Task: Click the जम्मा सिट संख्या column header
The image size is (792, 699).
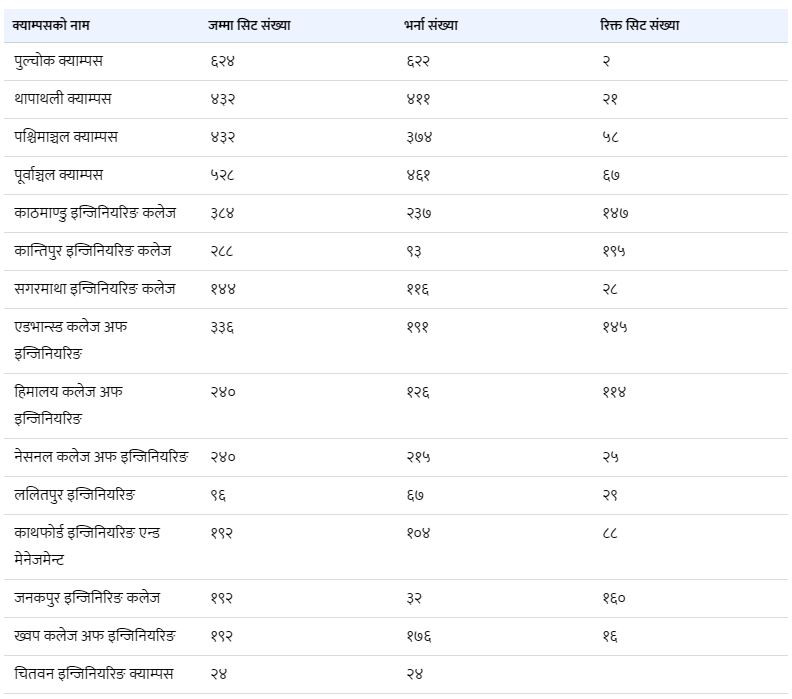Action: click(x=249, y=25)
